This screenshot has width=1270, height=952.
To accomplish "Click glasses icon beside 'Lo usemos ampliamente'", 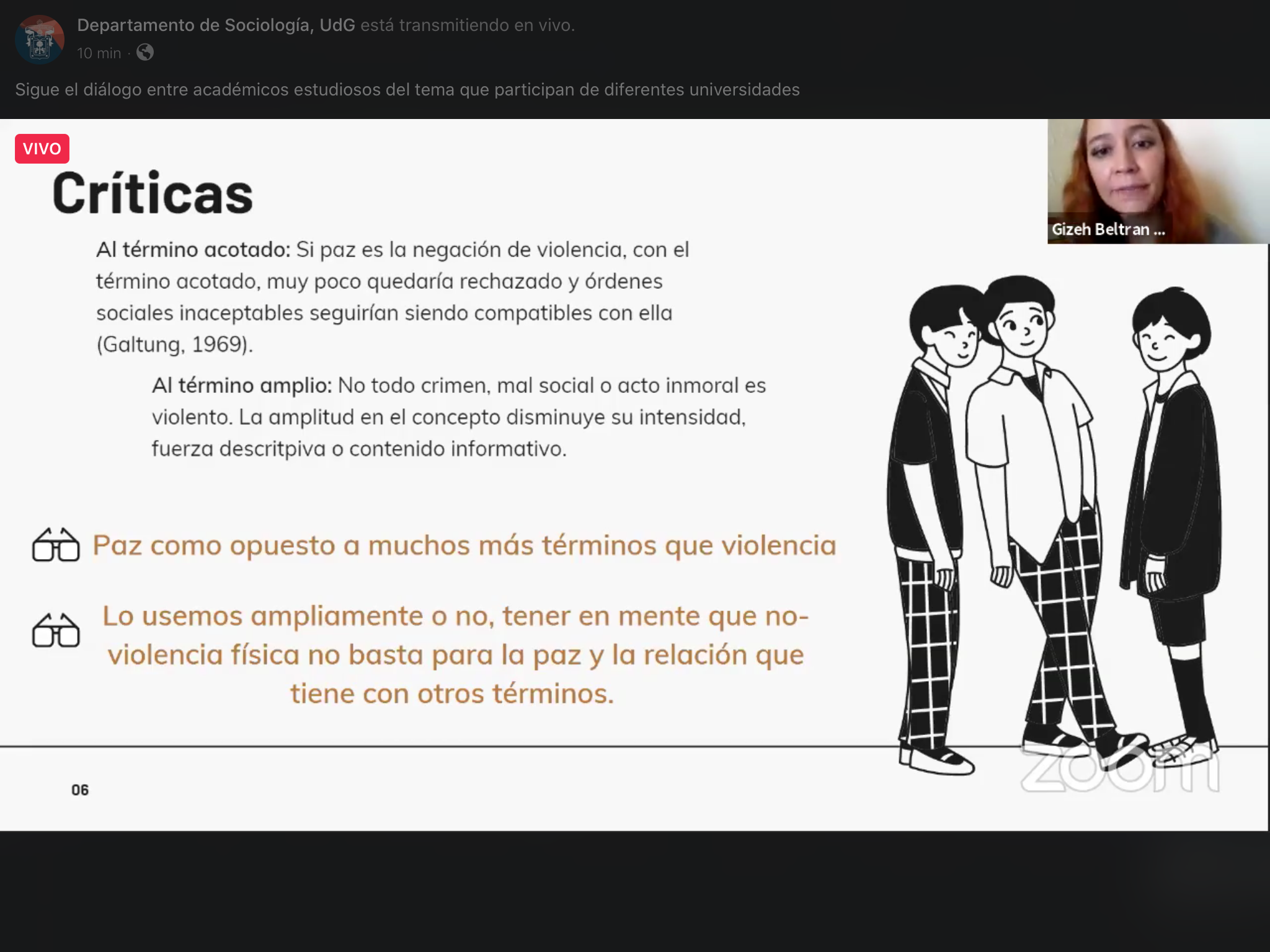I will click(56, 631).
